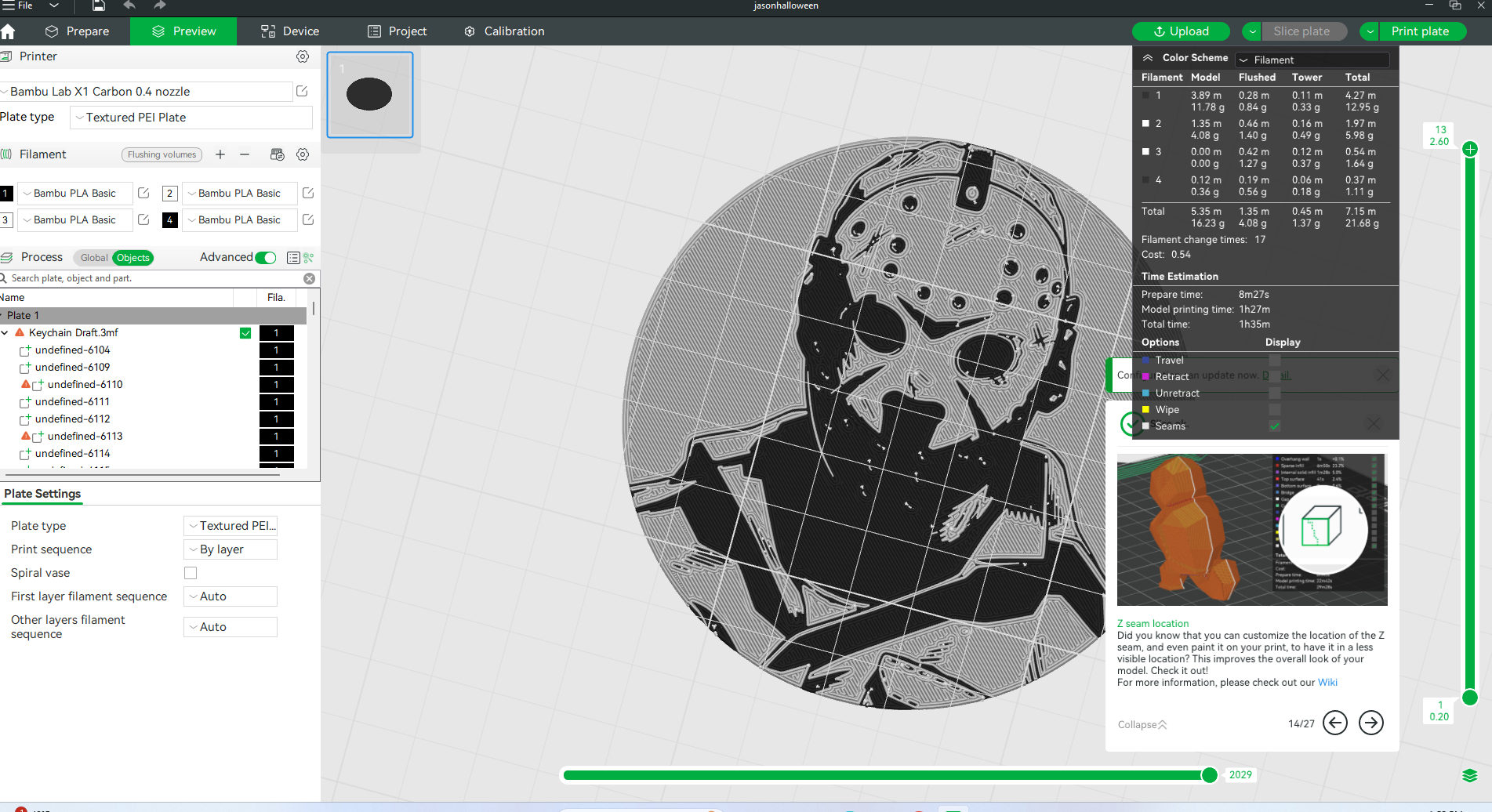Open filament settings gear icon
Screen dimensions: 1492x812
point(303,154)
